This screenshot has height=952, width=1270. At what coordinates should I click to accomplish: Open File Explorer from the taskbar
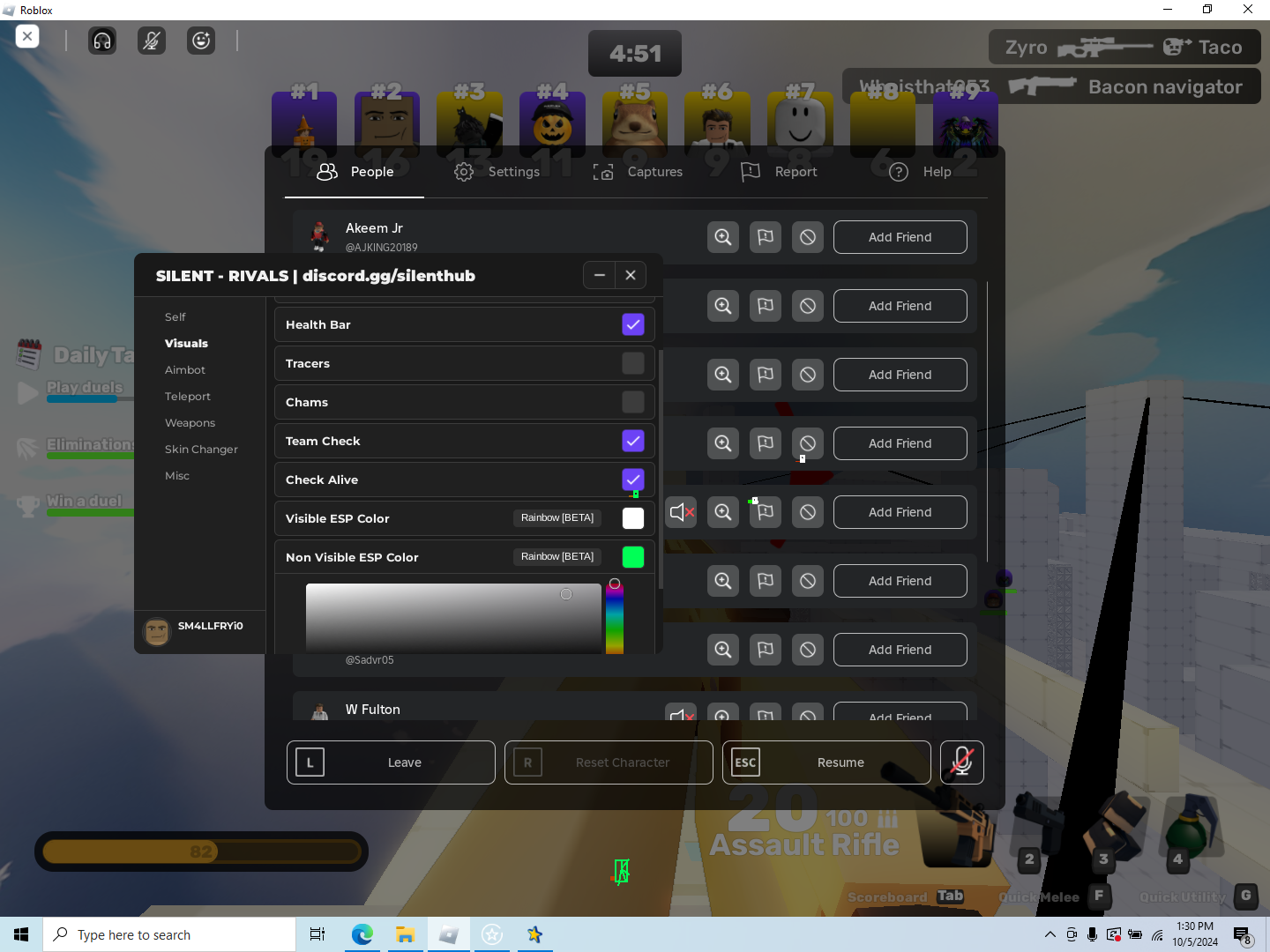coord(405,934)
